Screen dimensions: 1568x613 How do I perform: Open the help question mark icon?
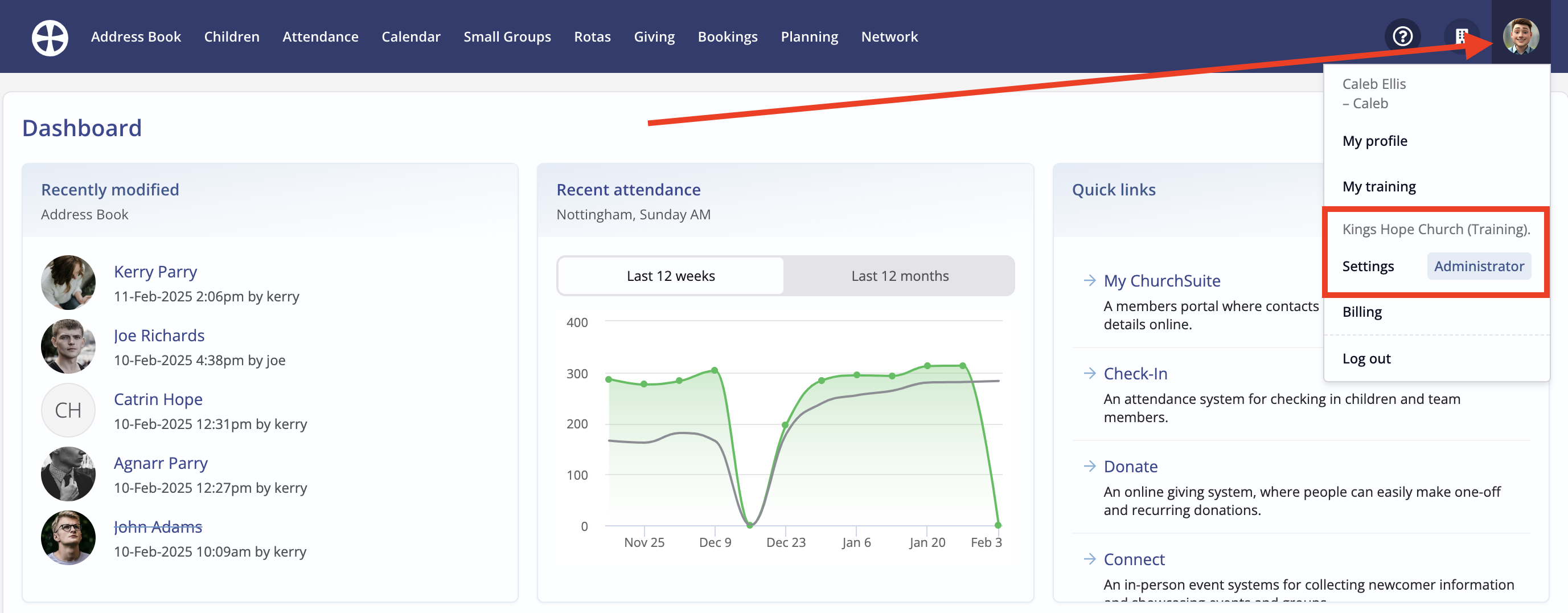point(1402,36)
